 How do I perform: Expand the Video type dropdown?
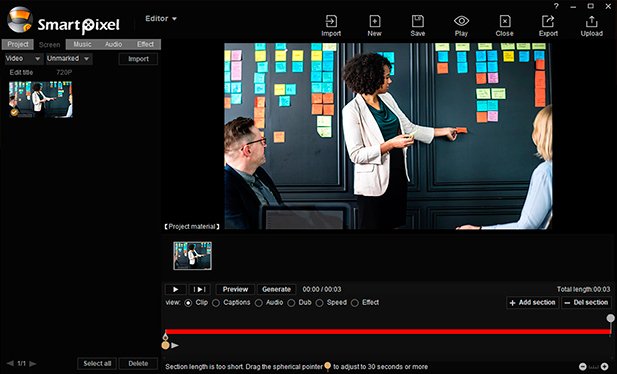point(23,59)
